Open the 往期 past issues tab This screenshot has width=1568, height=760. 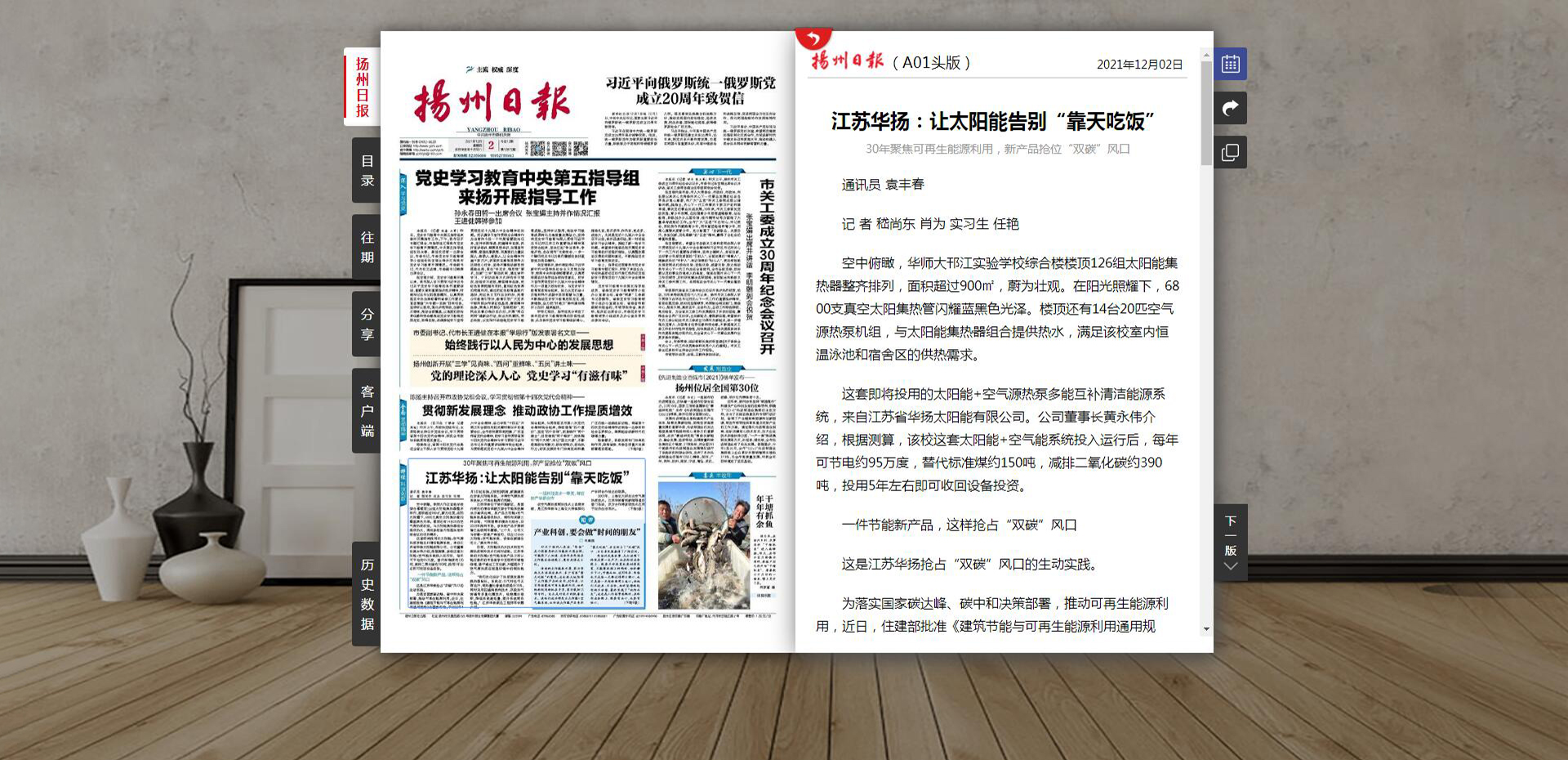point(367,247)
